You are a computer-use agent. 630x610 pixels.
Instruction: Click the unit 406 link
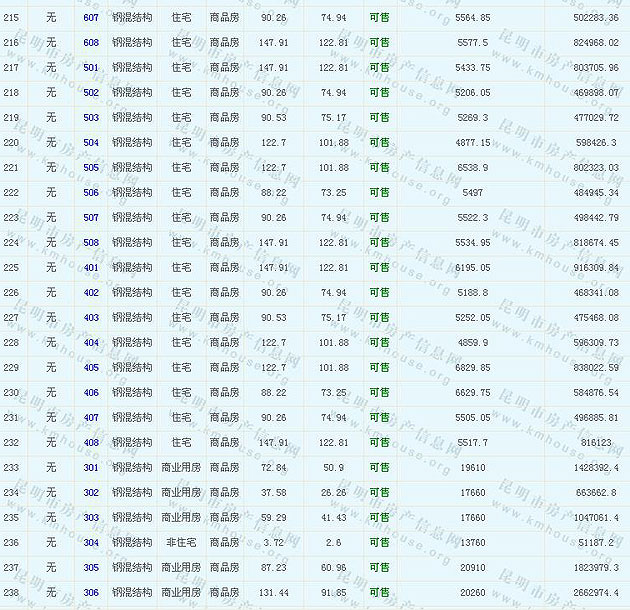91,393
